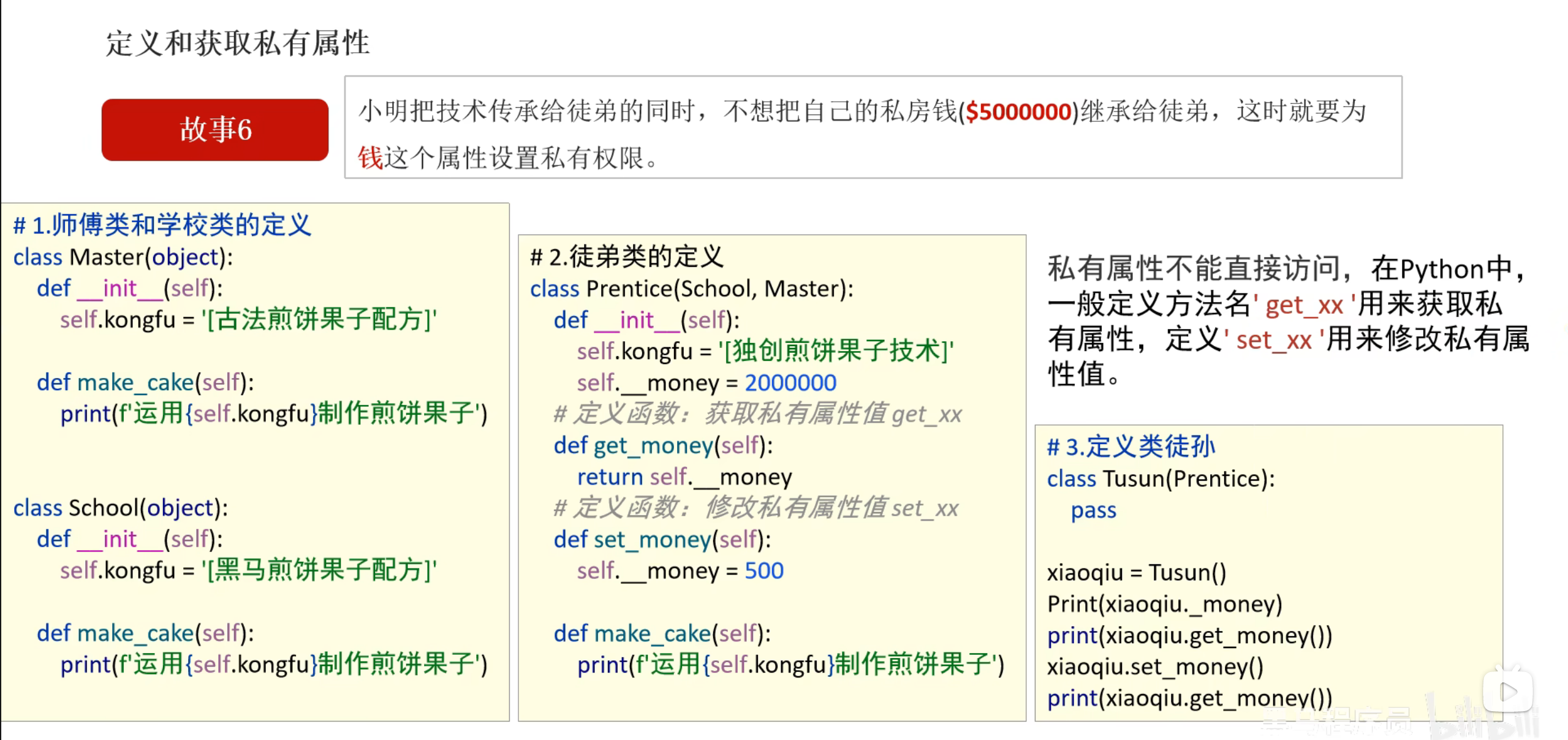Image resolution: width=1568 pixels, height=740 pixels.
Task: Click the red 'get_xx' text
Action: (1304, 305)
